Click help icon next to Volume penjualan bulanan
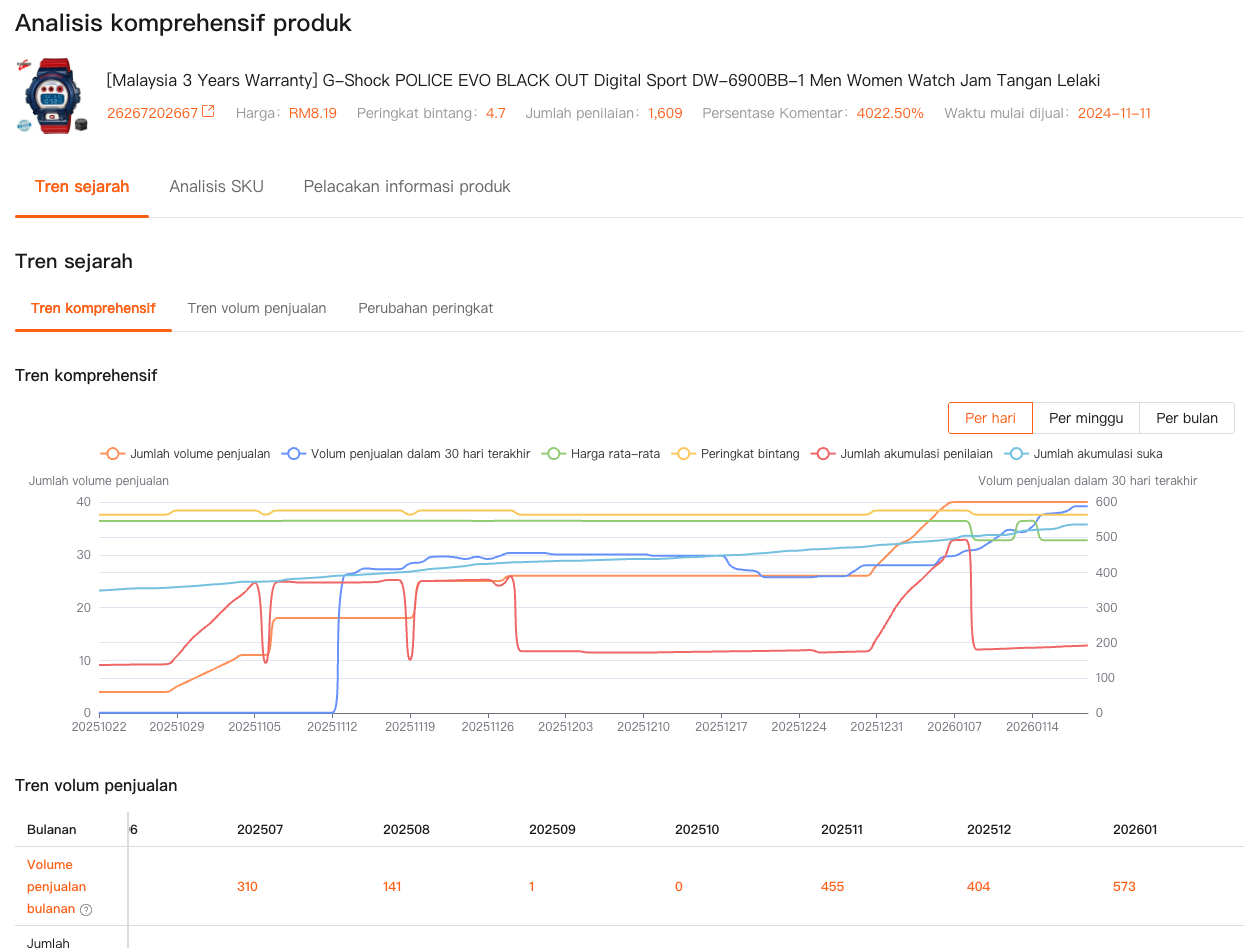Image resolution: width=1244 pixels, height=948 pixels. click(86, 910)
